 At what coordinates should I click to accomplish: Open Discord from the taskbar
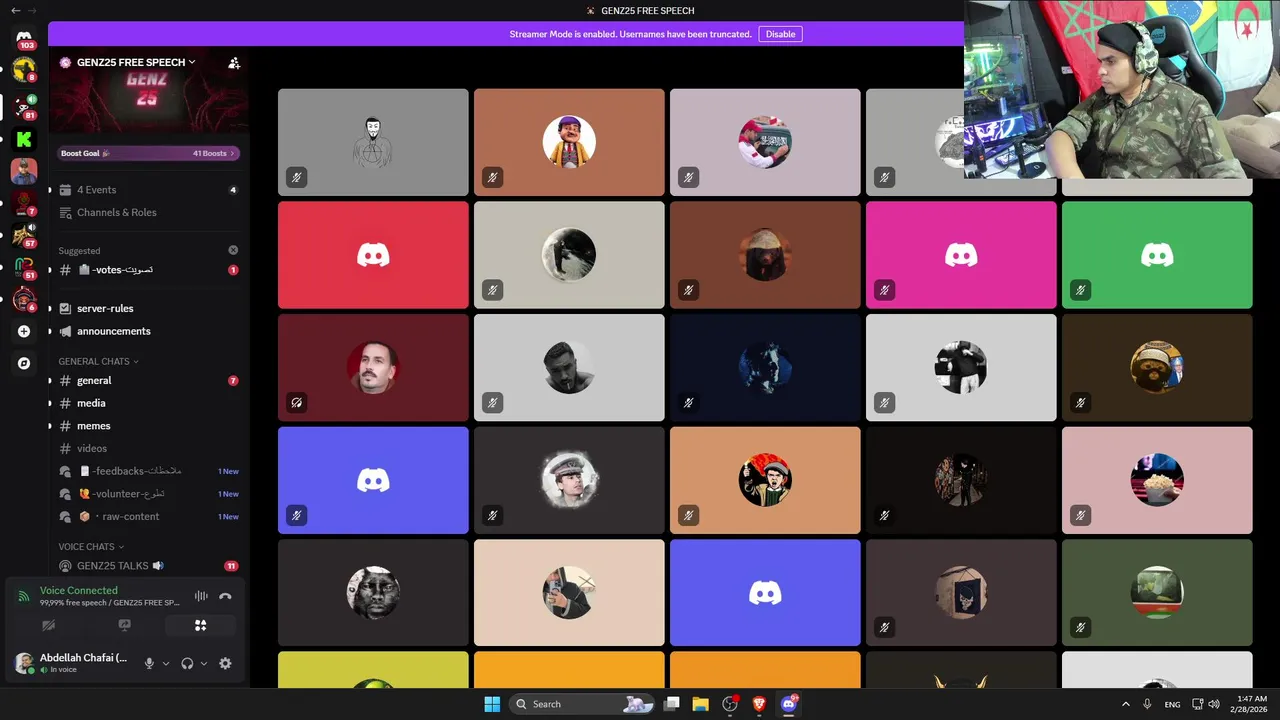[788, 704]
